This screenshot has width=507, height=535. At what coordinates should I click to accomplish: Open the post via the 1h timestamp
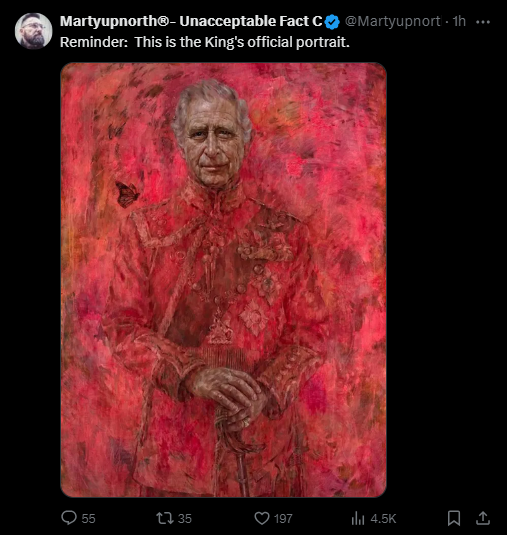[459, 21]
